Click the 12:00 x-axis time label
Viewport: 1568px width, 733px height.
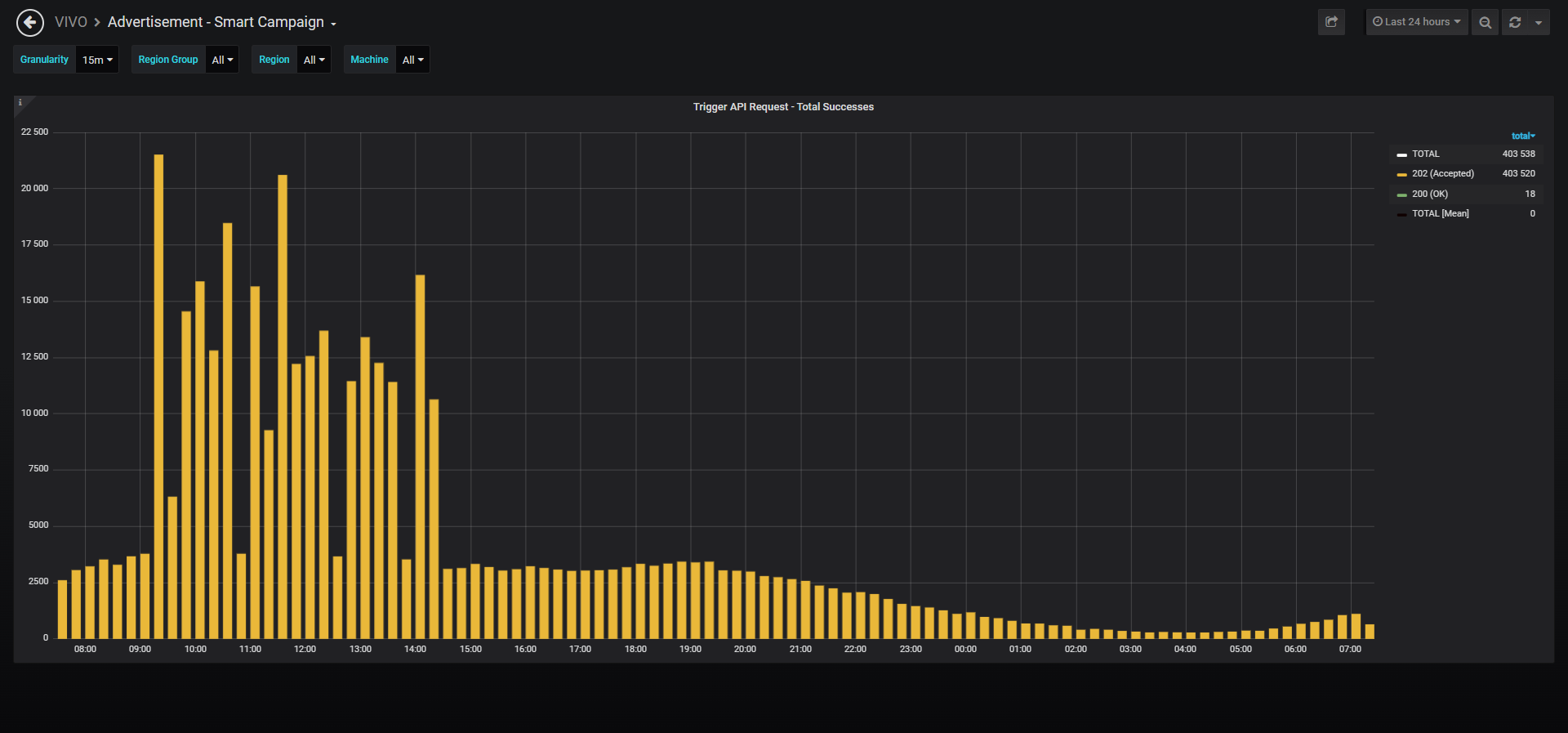point(305,649)
